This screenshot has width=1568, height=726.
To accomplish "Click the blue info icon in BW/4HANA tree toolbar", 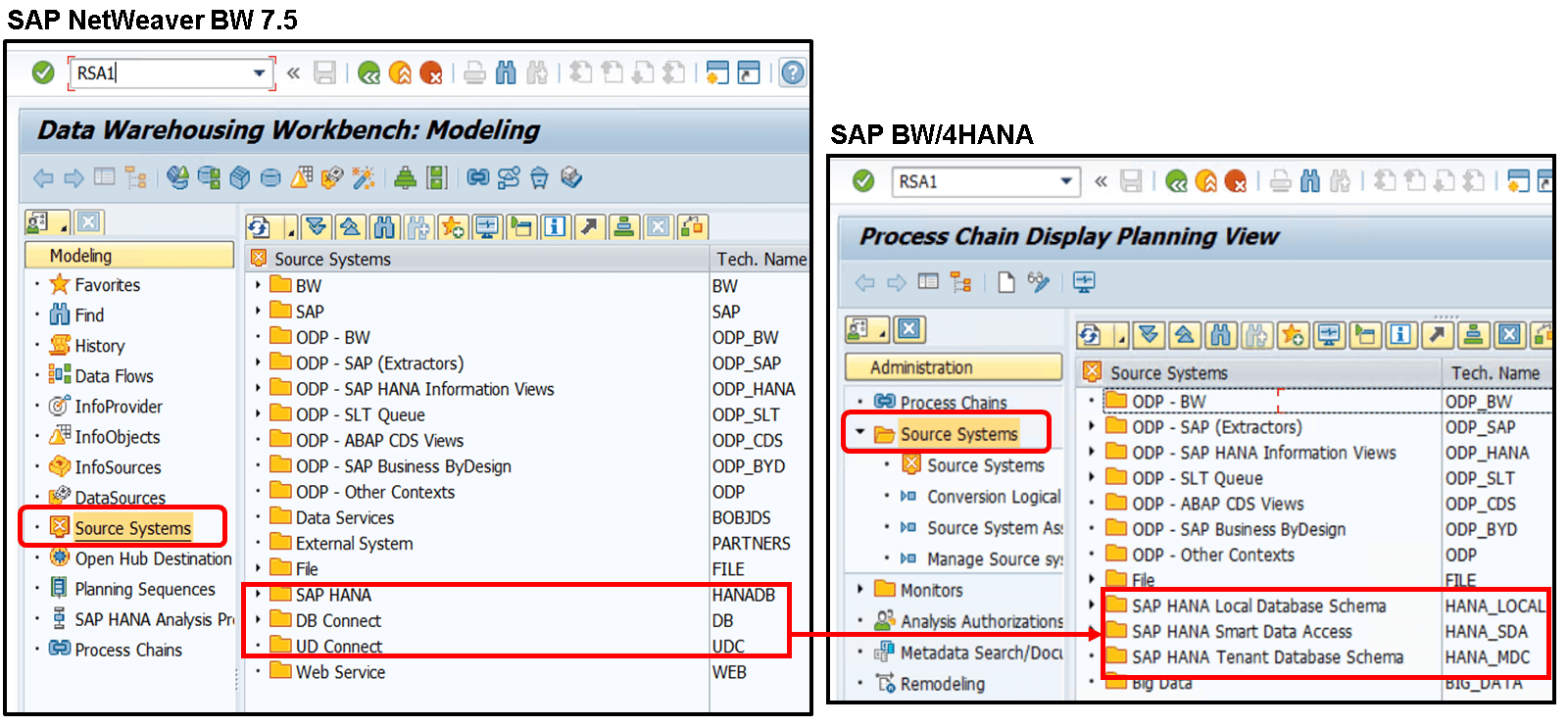I will 1401,336.
